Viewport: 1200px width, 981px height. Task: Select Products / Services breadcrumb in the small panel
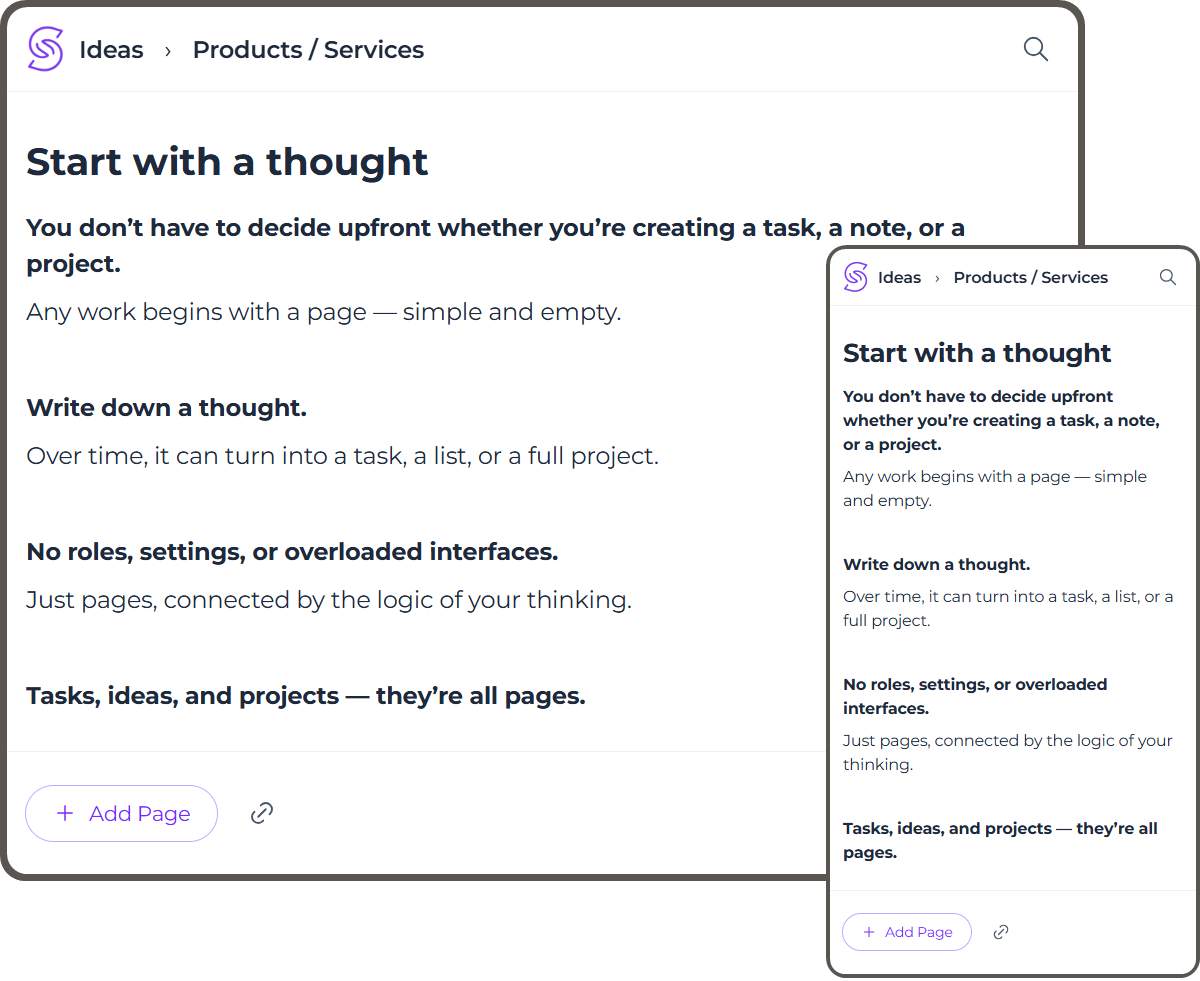pos(1030,278)
